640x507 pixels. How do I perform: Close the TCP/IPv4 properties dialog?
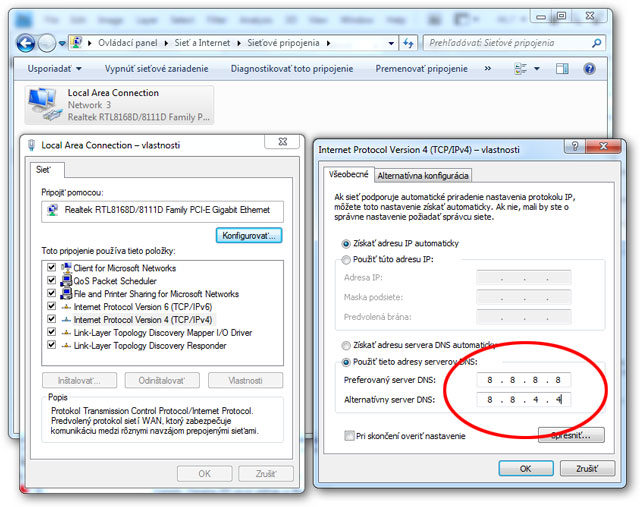(603, 146)
